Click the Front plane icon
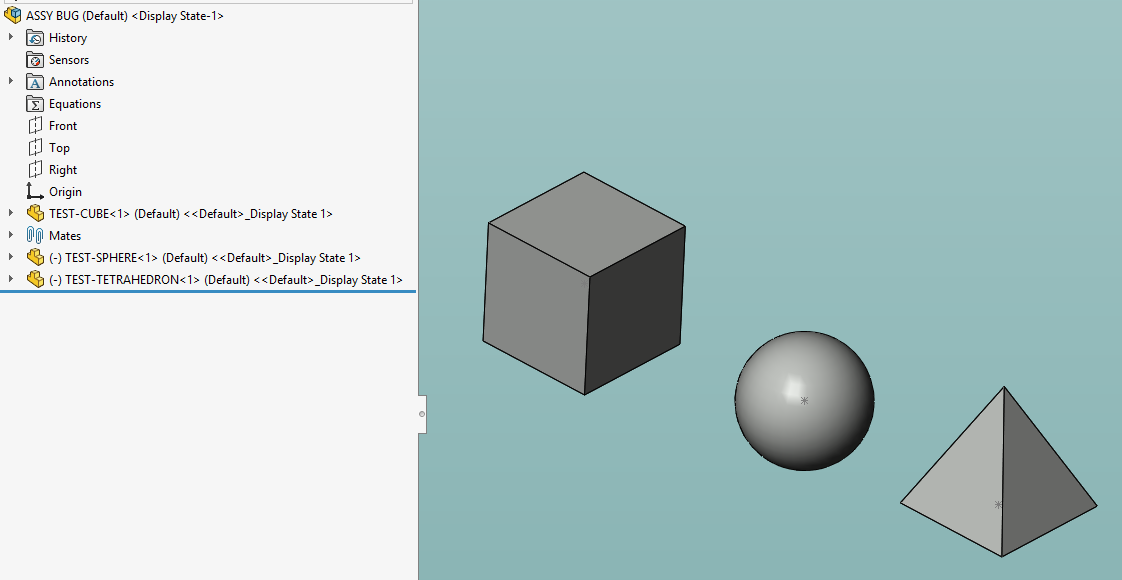 point(35,126)
